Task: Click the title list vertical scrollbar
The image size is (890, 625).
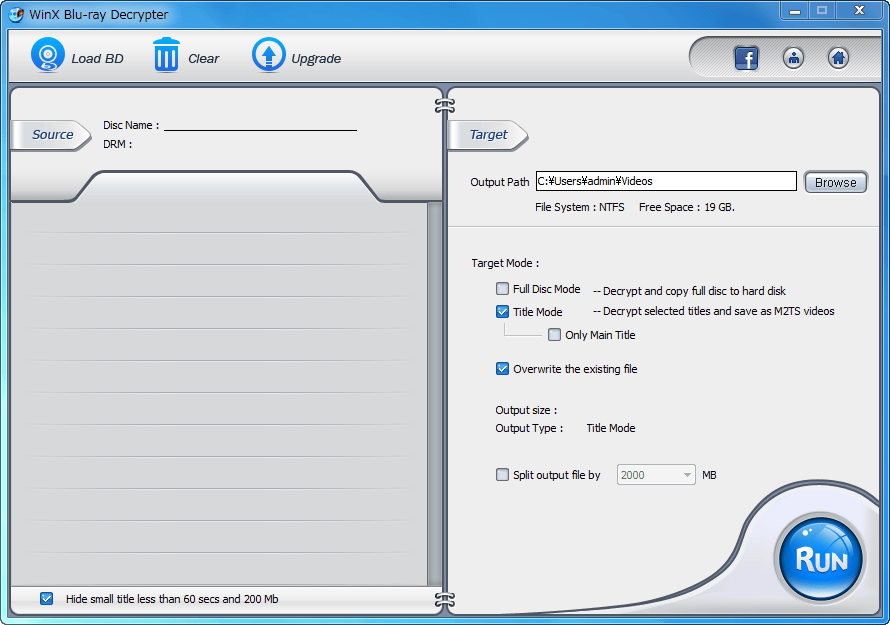Action: coord(434,394)
